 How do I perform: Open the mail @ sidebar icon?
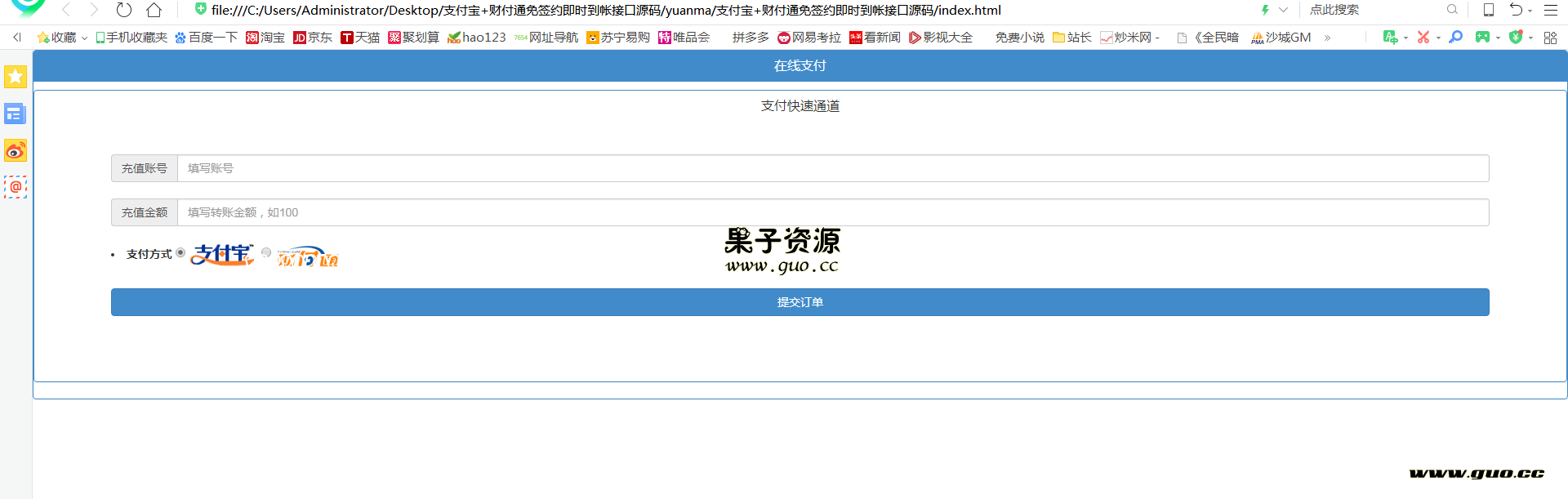[x=16, y=187]
